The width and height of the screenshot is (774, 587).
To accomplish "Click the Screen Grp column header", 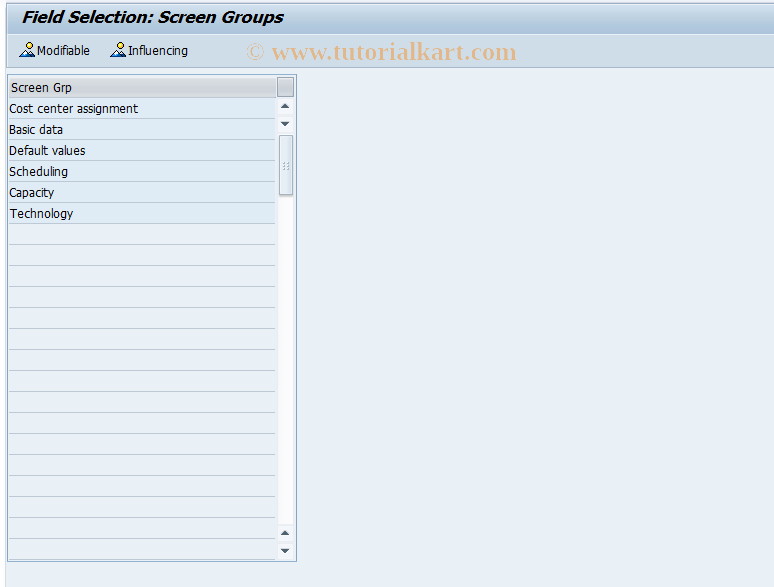I will [142, 87].
